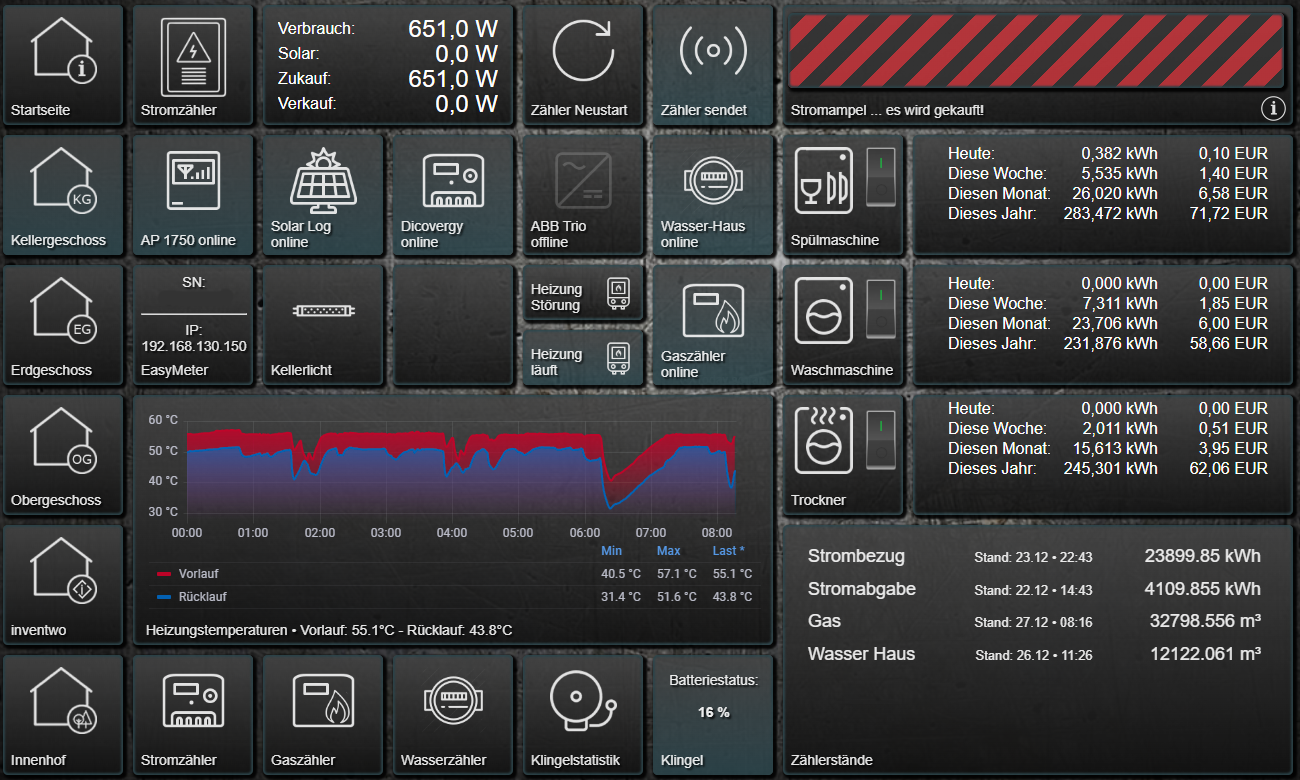The width and height of the screenshot is (1300, 780).
Task: Open the Wasserzähler tile in the bottom row
Action: click(x=453, y=715)
